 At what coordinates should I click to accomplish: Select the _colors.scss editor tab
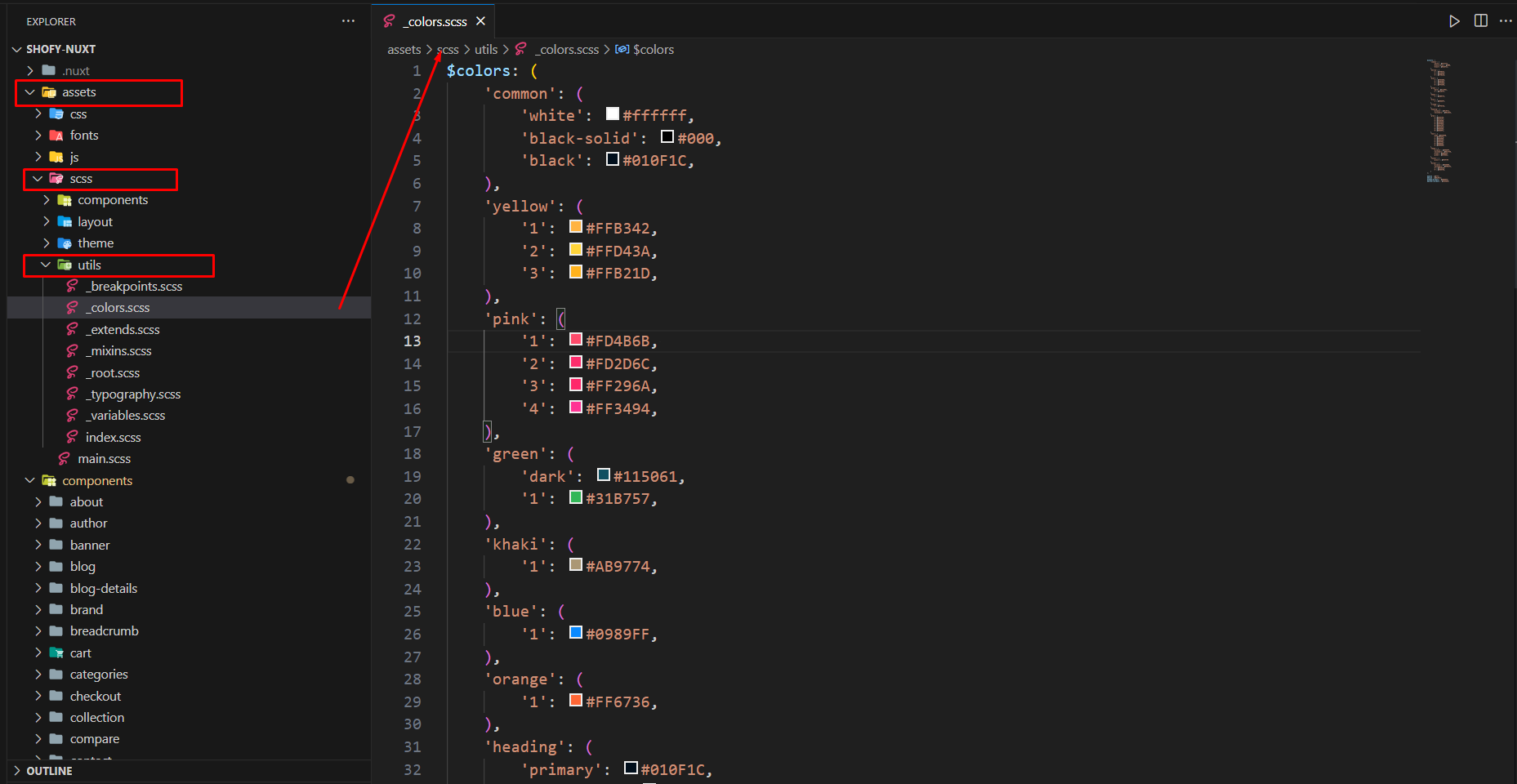pos(434,21)
